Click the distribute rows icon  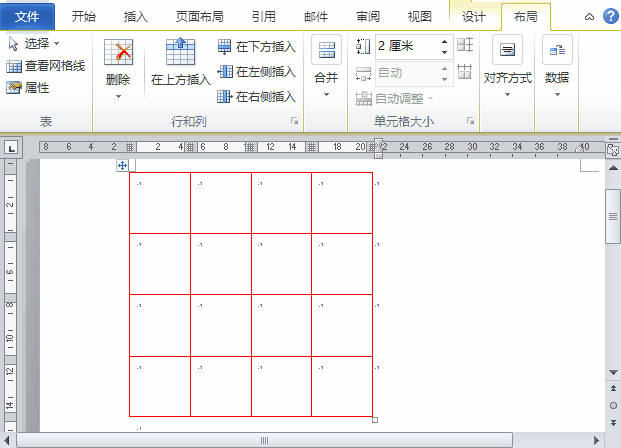click(x=465, y=45)
